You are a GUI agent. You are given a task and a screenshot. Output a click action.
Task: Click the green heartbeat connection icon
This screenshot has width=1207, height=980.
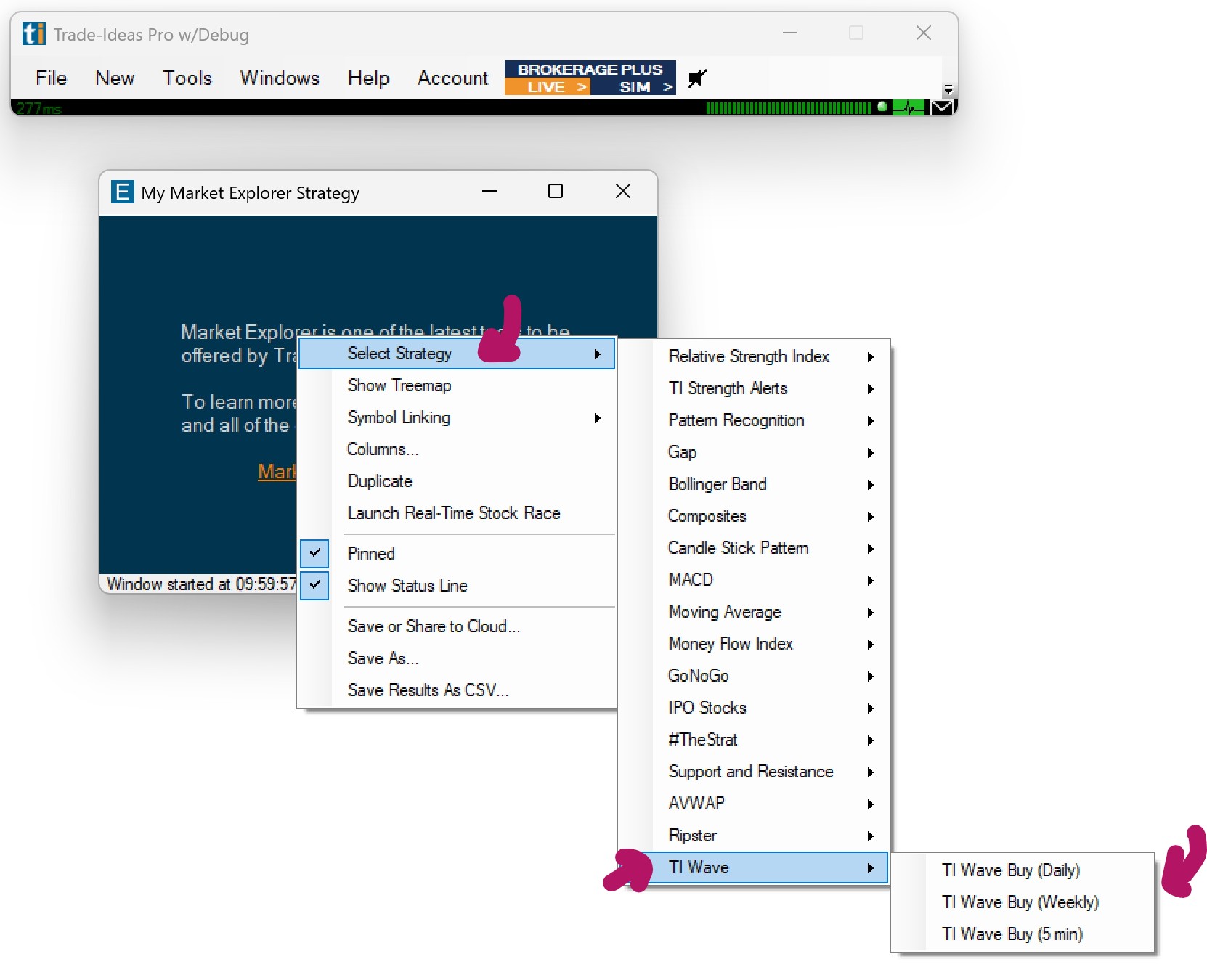(x=908, y=108)
